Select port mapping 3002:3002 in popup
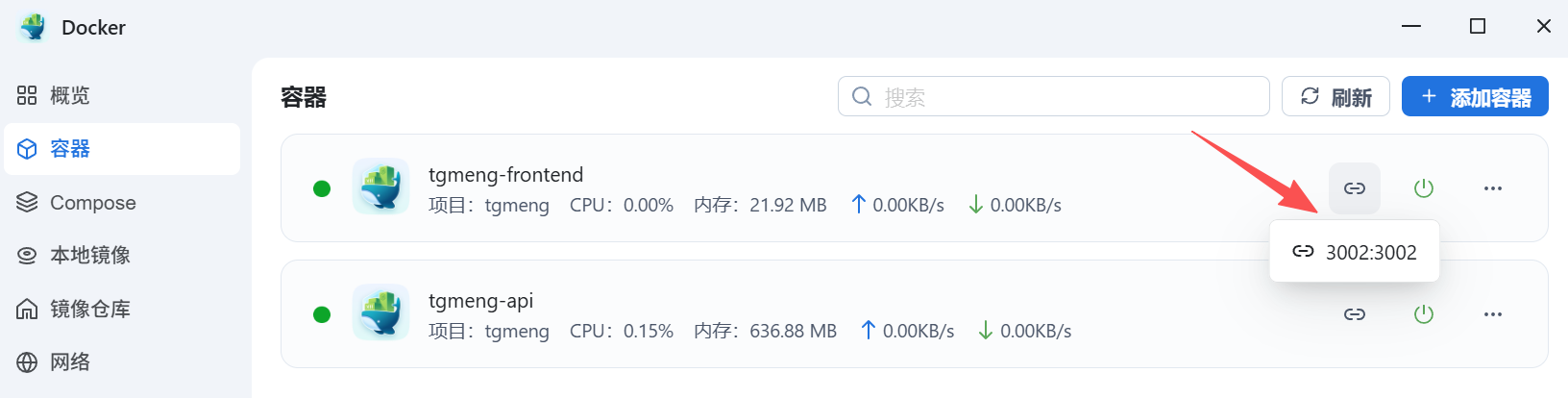 [x=1355, y=252]
